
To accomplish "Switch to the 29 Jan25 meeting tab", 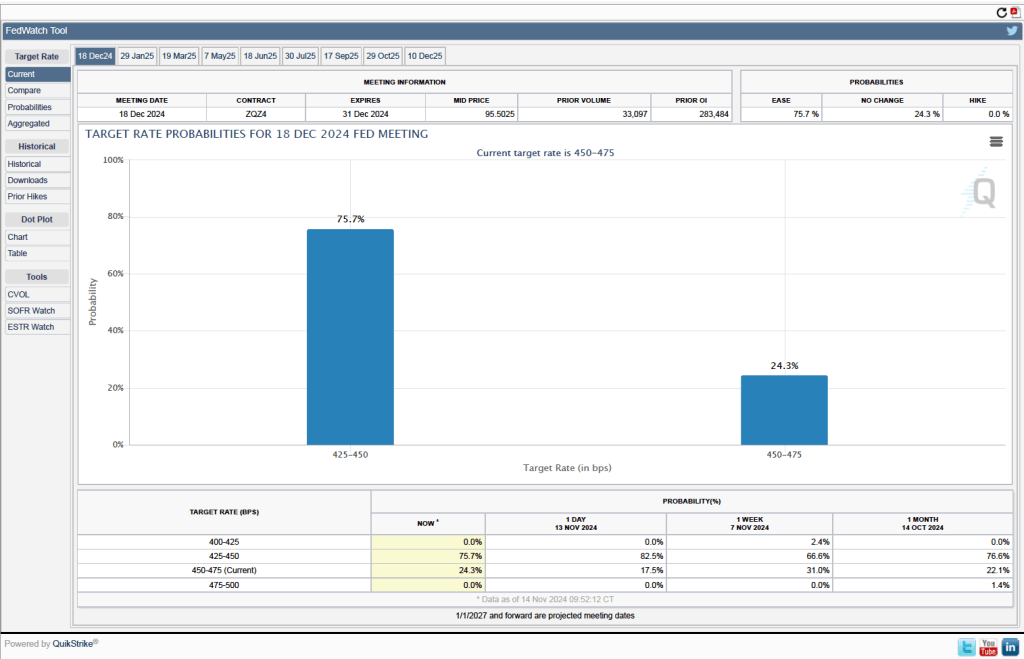I will 137,56.
